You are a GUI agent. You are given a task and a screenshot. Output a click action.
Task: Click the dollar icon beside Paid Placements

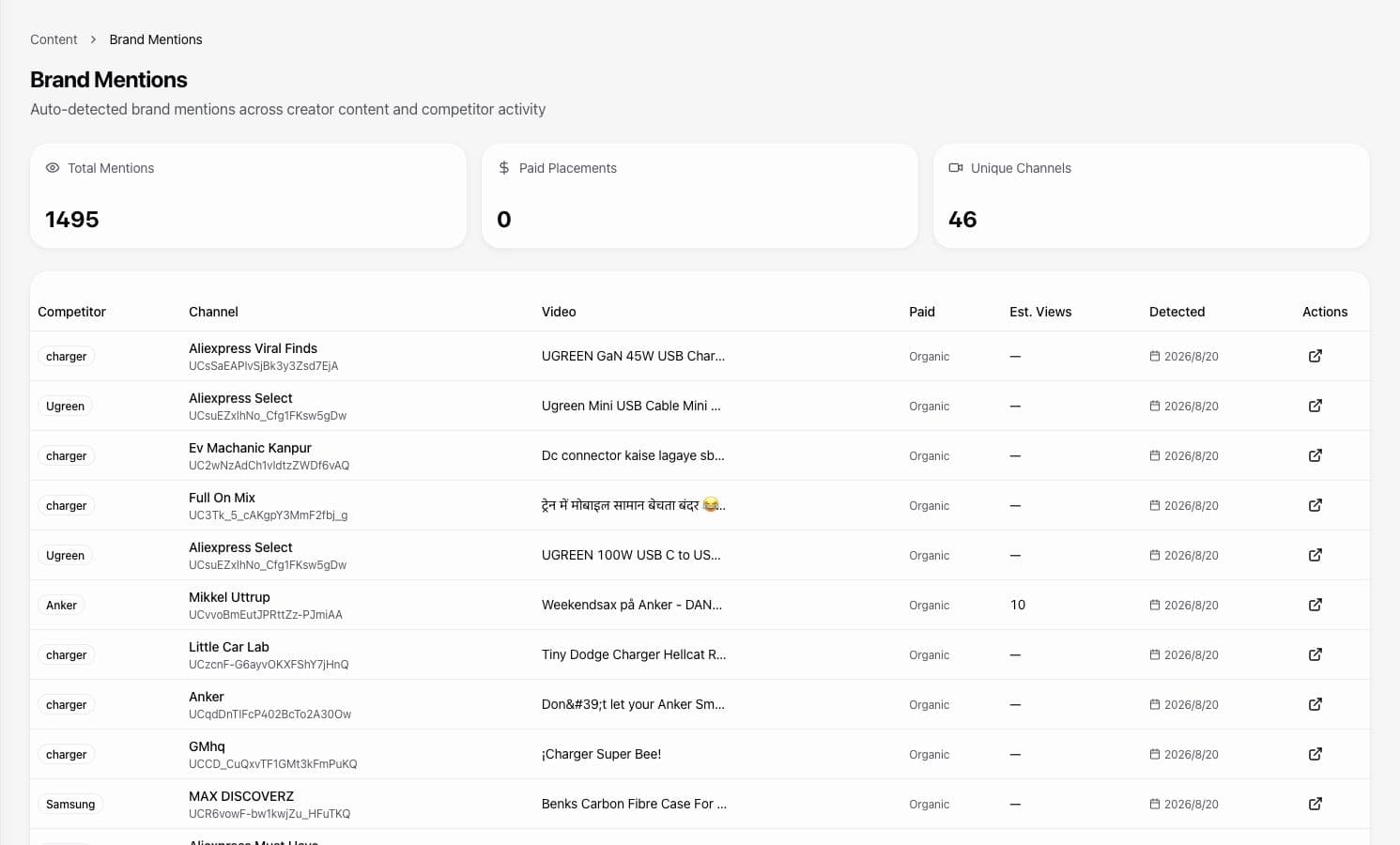tap(504, 168)
